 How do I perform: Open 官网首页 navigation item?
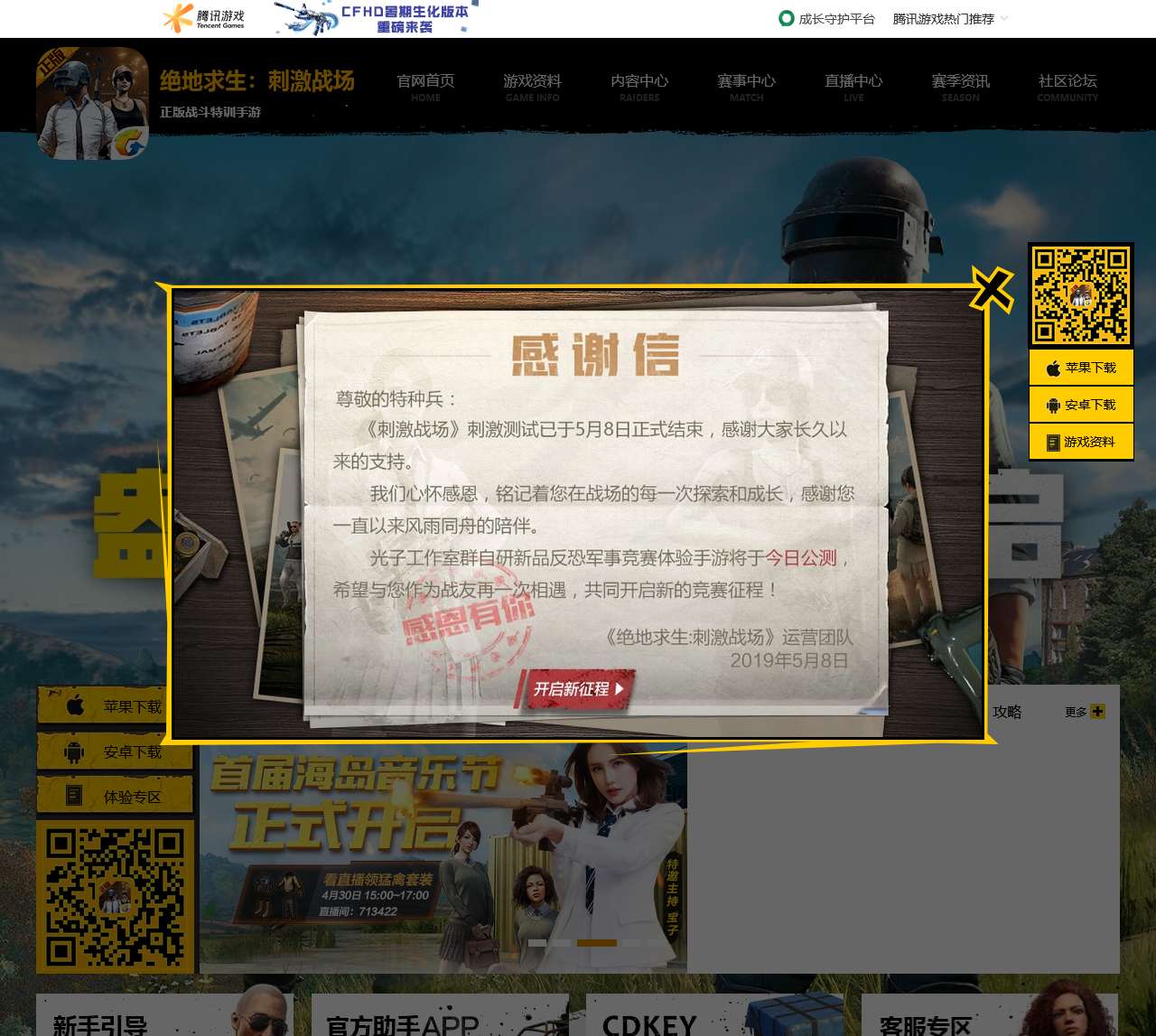[x=425, y=86]
